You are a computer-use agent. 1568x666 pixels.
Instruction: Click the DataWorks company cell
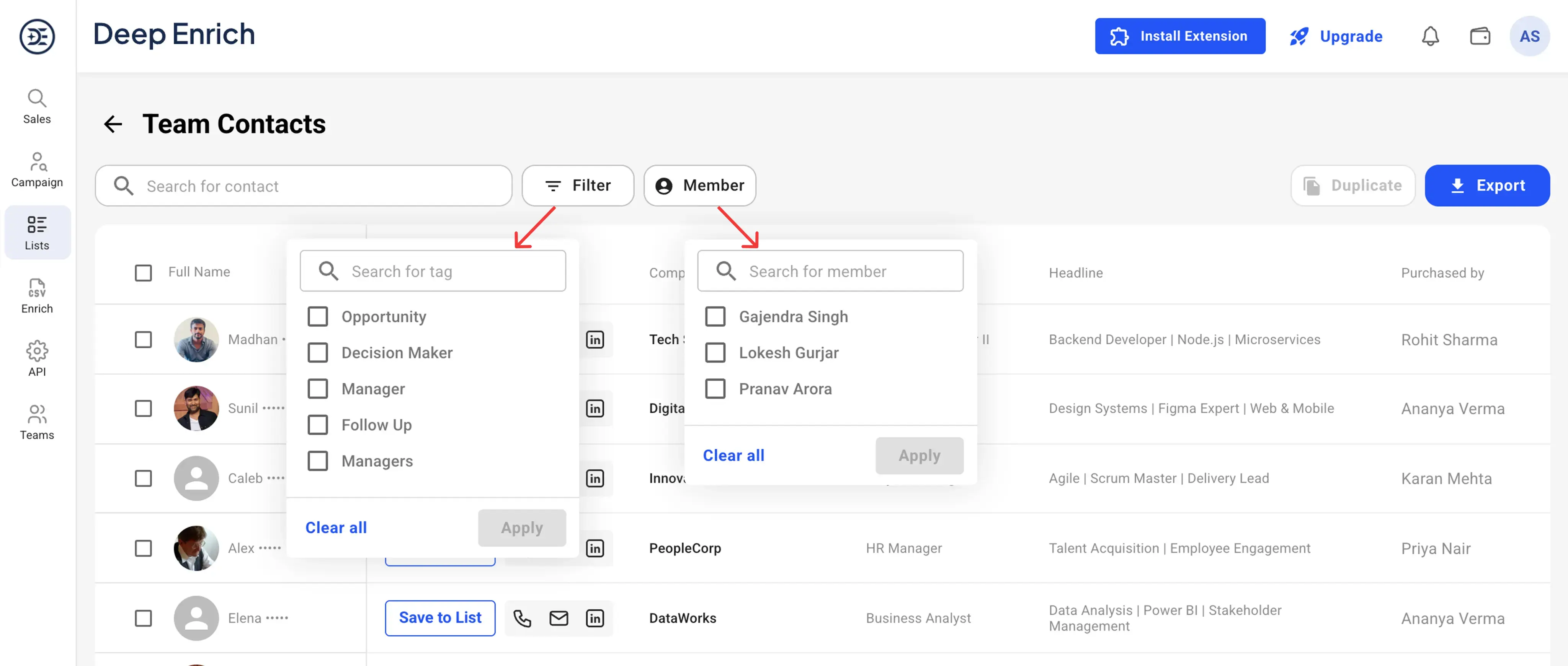[x=682, y=618]
